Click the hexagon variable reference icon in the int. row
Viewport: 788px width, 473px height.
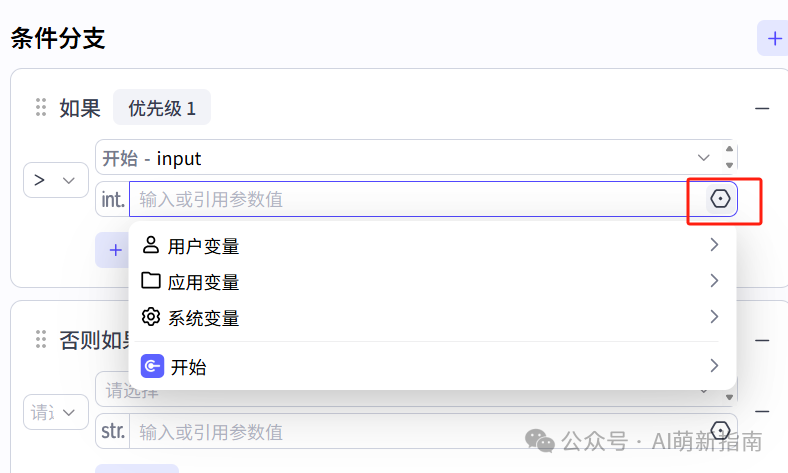(x=720, y=199)
